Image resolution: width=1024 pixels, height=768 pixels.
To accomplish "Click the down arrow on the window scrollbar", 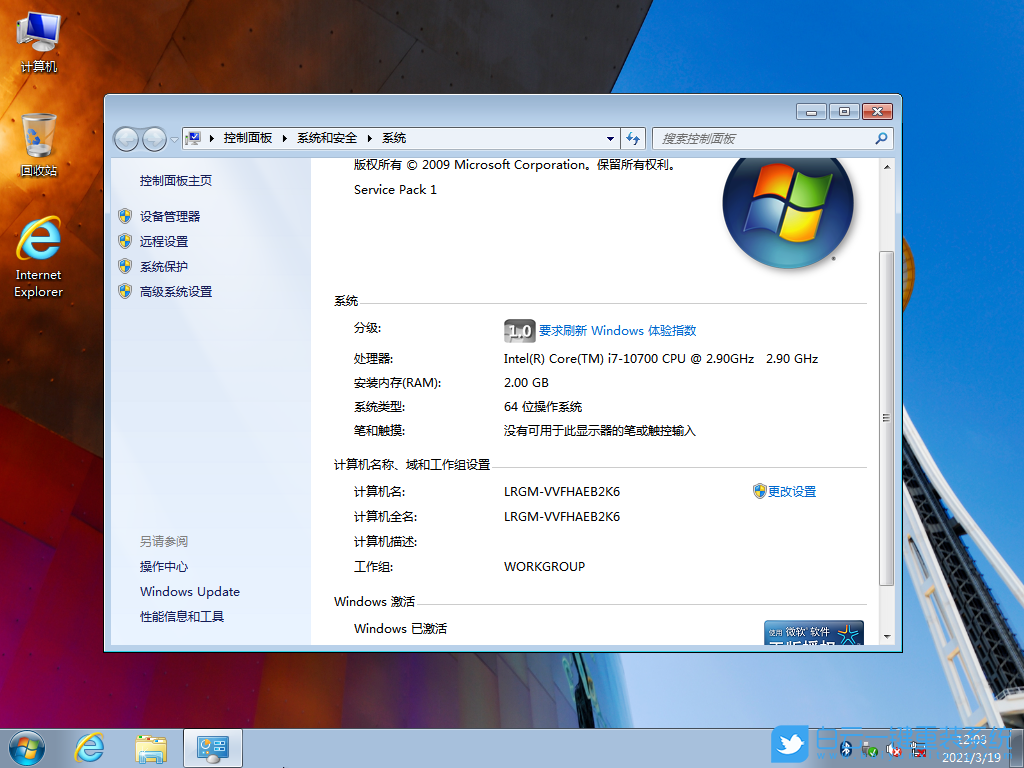I will [x=886, y=637].
